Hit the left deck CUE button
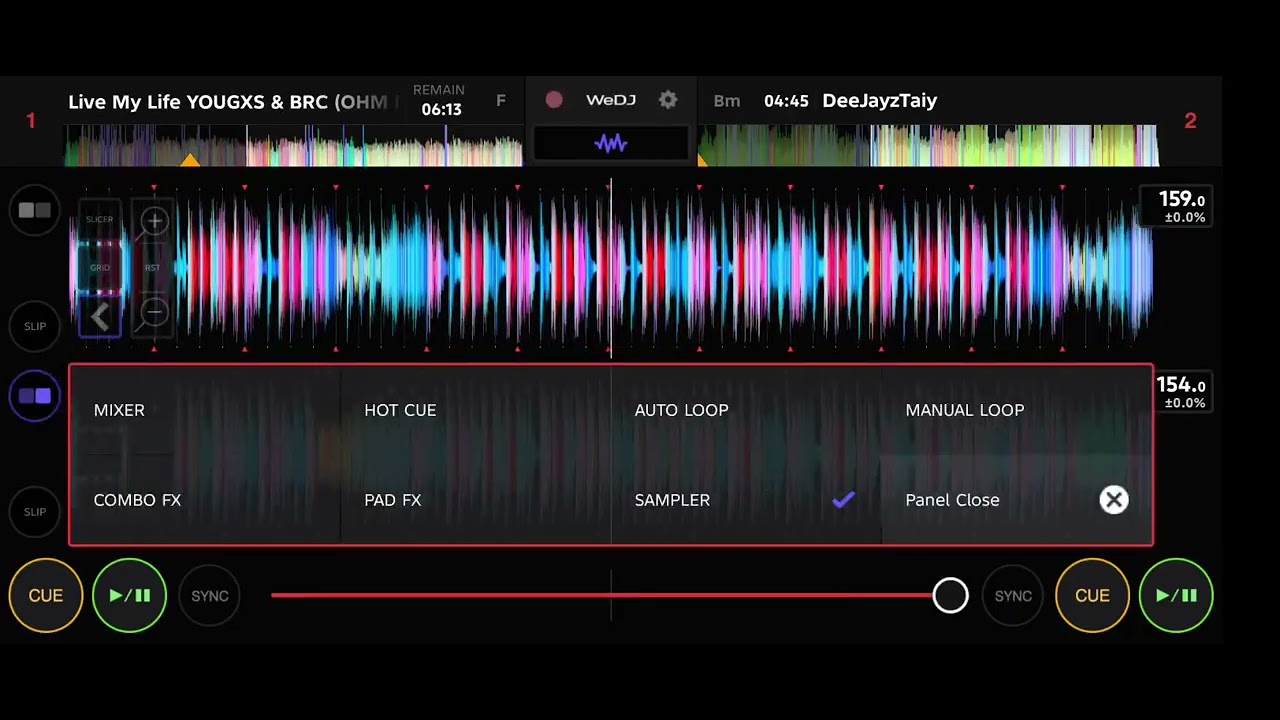The width and height of the screenshot is (1280, 720). 46,596
